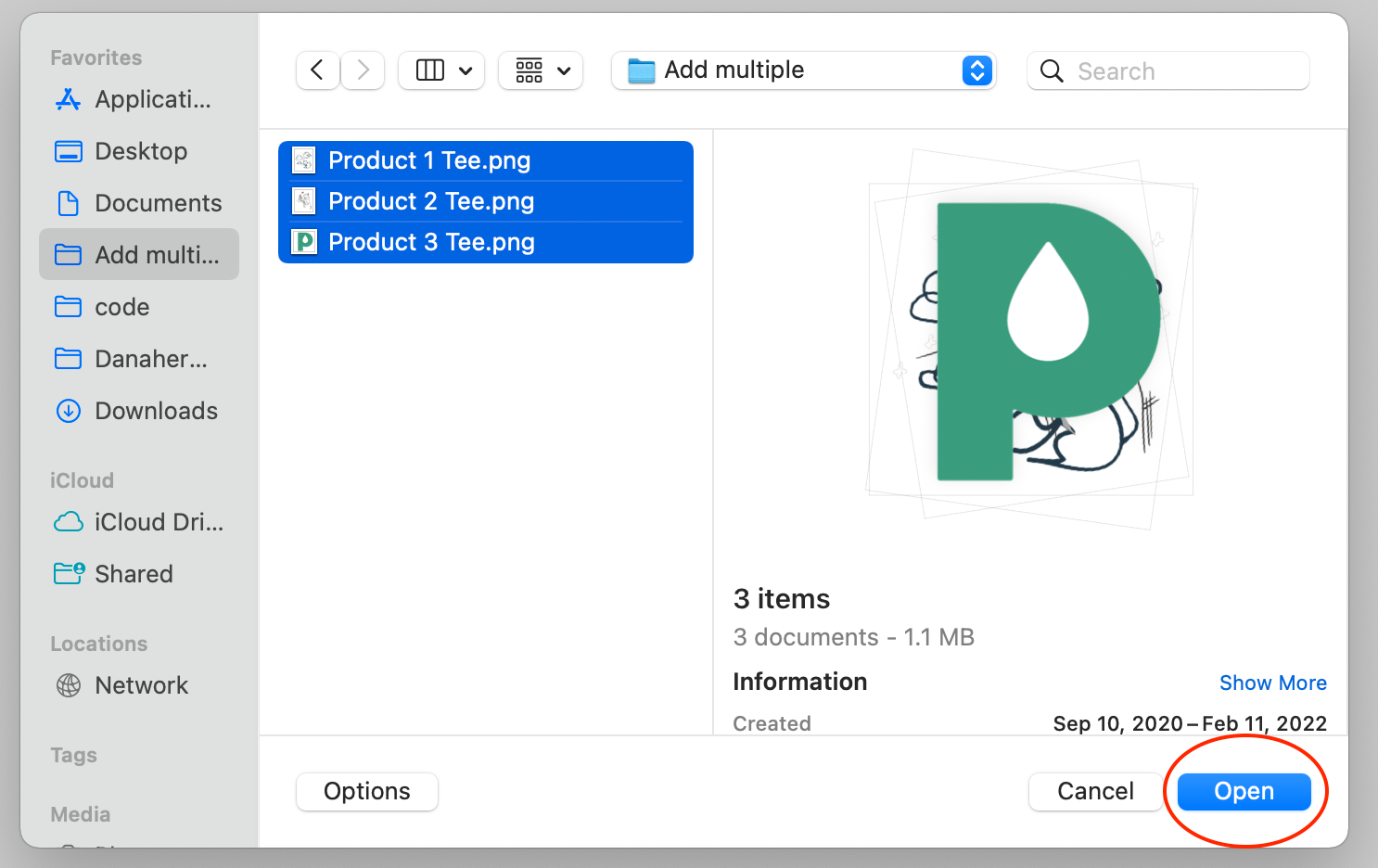Focus the Search input field
This screenshot has width=1378, height=868.
[x=1168, y=71]
